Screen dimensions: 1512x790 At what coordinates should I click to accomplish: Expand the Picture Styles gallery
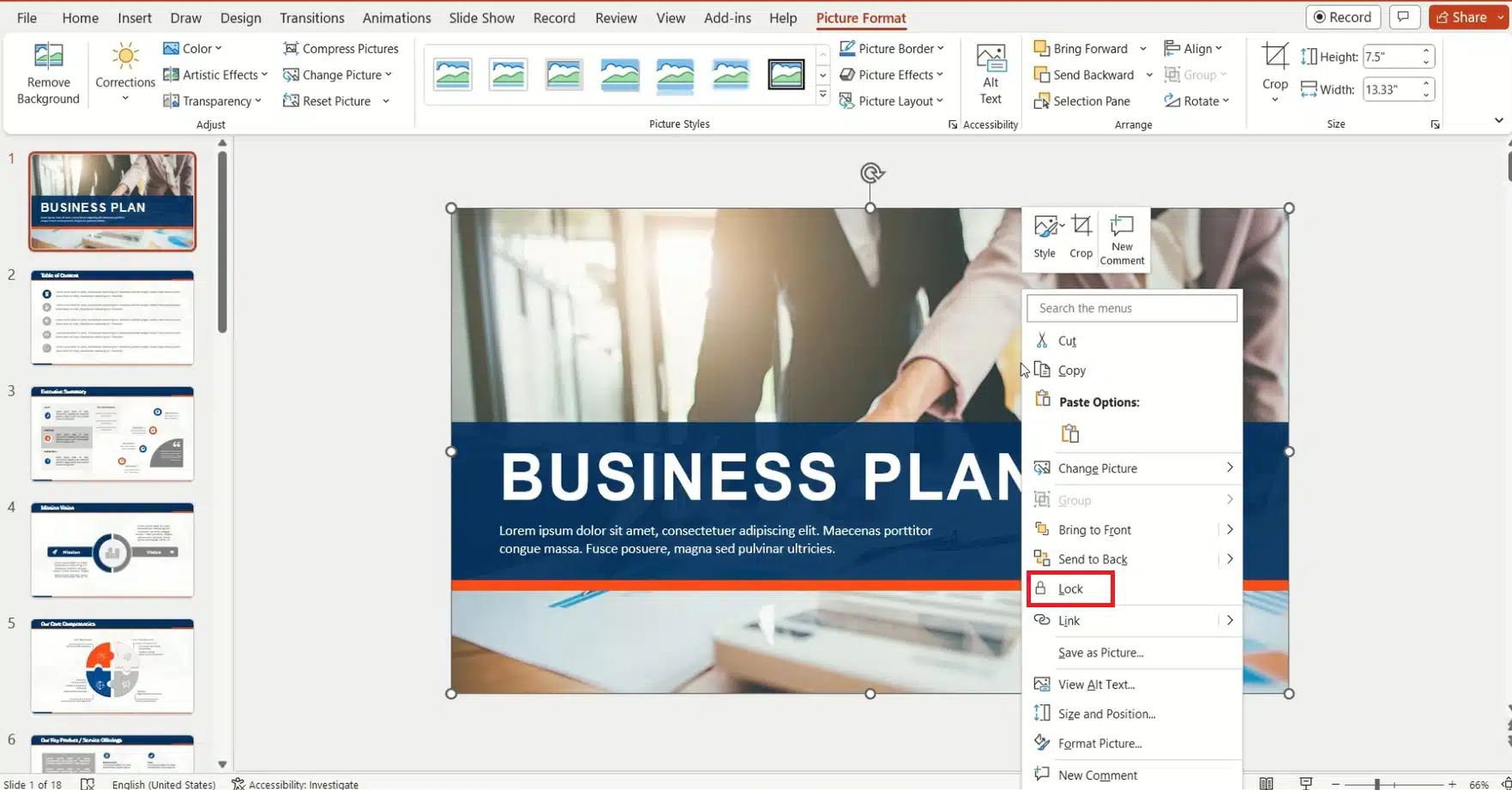coord(822,95)
